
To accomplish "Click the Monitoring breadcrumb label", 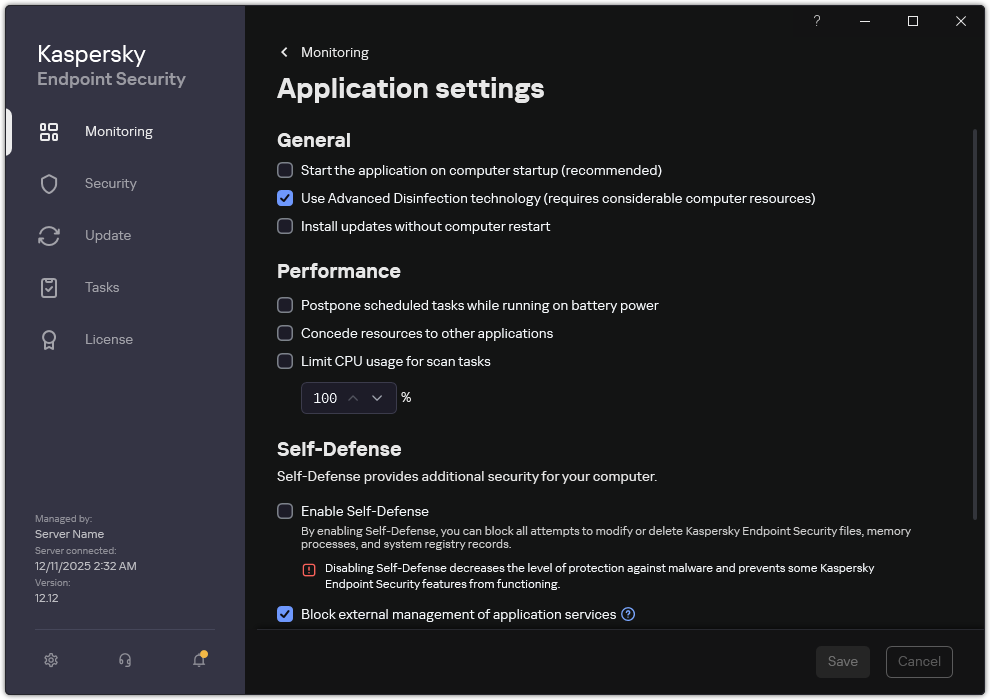I will pos(334,52).
